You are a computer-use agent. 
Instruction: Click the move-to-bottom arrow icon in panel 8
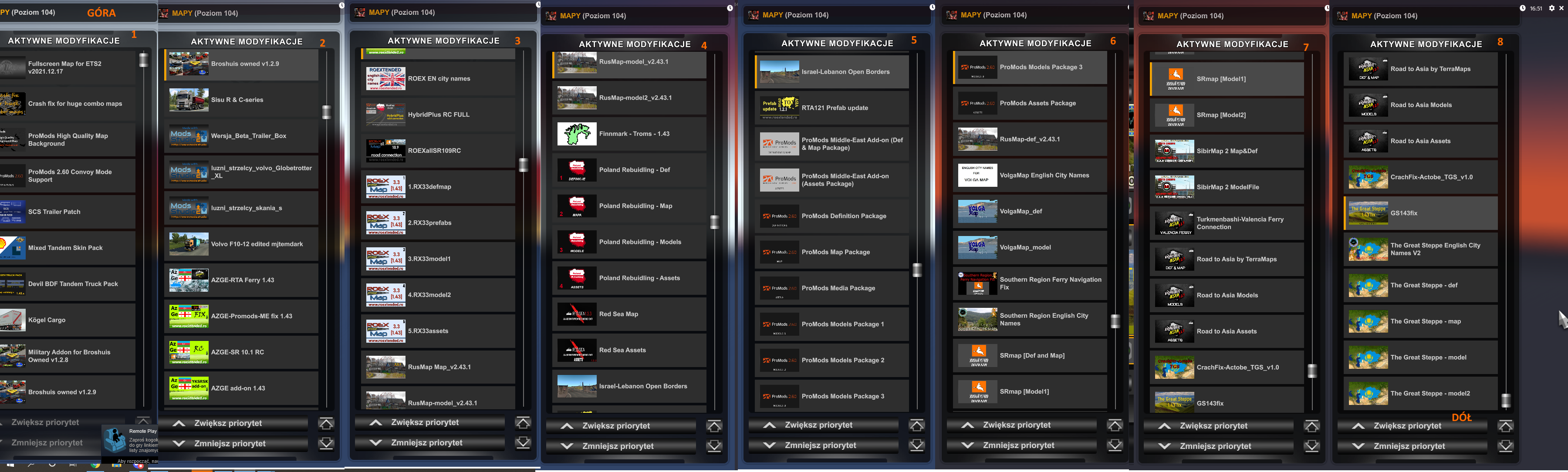tap(1505, 446)
